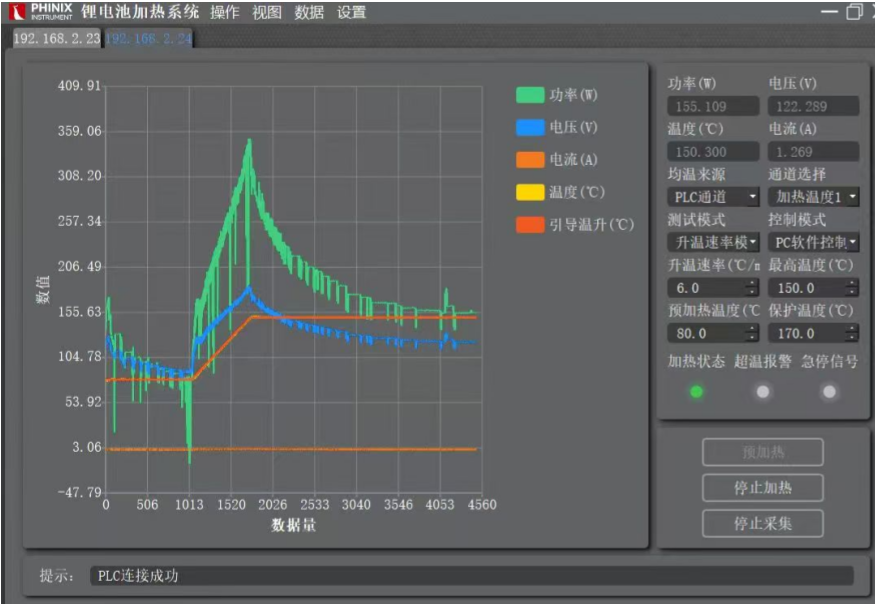Click the 急停信号 indicator light
The width and height of the screenshot is (875, 604).
pos(829,392)
